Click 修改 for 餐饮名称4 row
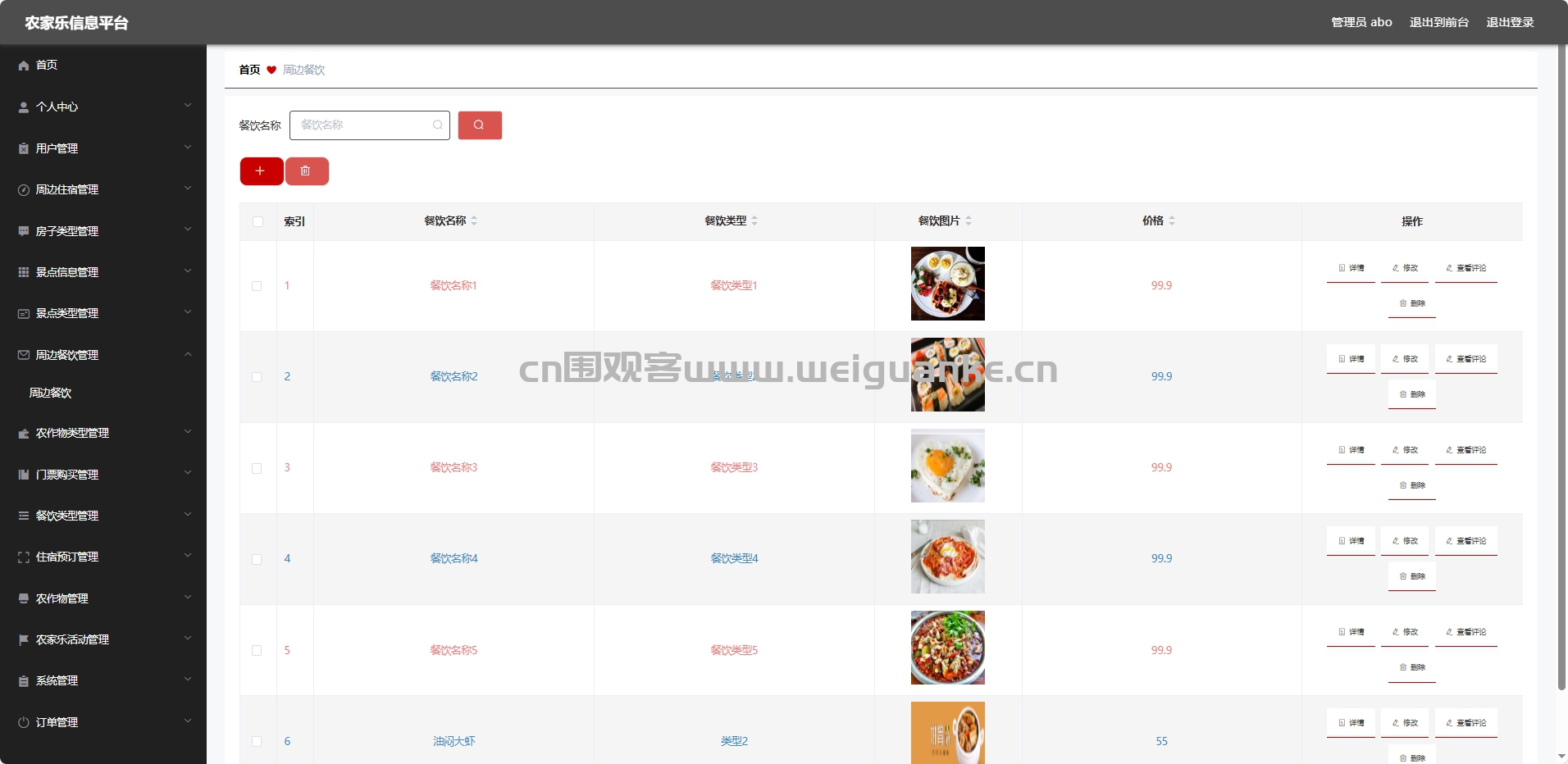 (x=1405, y=541)
